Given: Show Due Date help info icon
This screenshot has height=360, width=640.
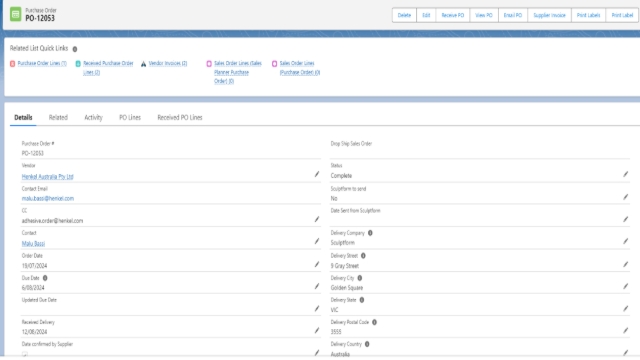Looking at the screenshot, I should 45,278.
